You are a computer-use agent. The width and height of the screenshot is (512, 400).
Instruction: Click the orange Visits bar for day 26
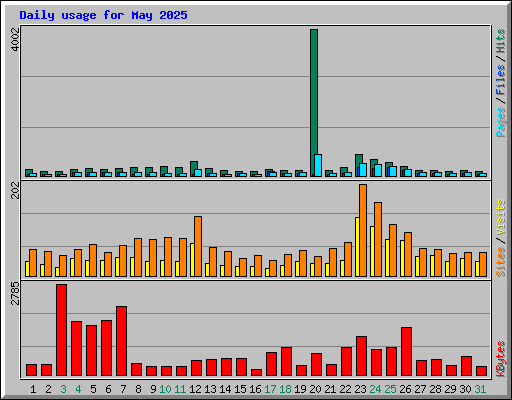[408, 254]
